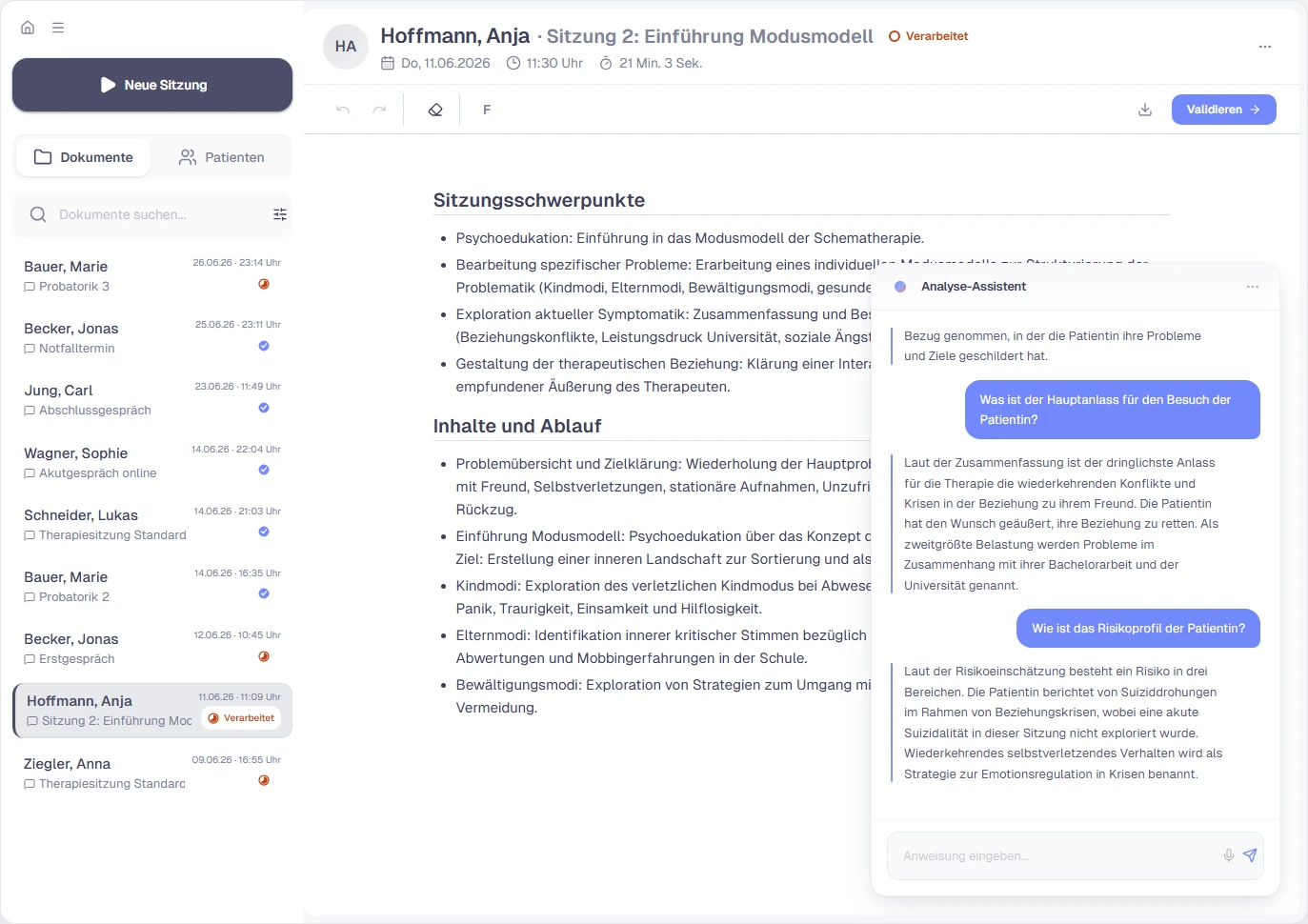Open Becker, Jonas Notfalltermin document
The width and height of the screenshot is (1308, 924).
(x=152, y=338)
